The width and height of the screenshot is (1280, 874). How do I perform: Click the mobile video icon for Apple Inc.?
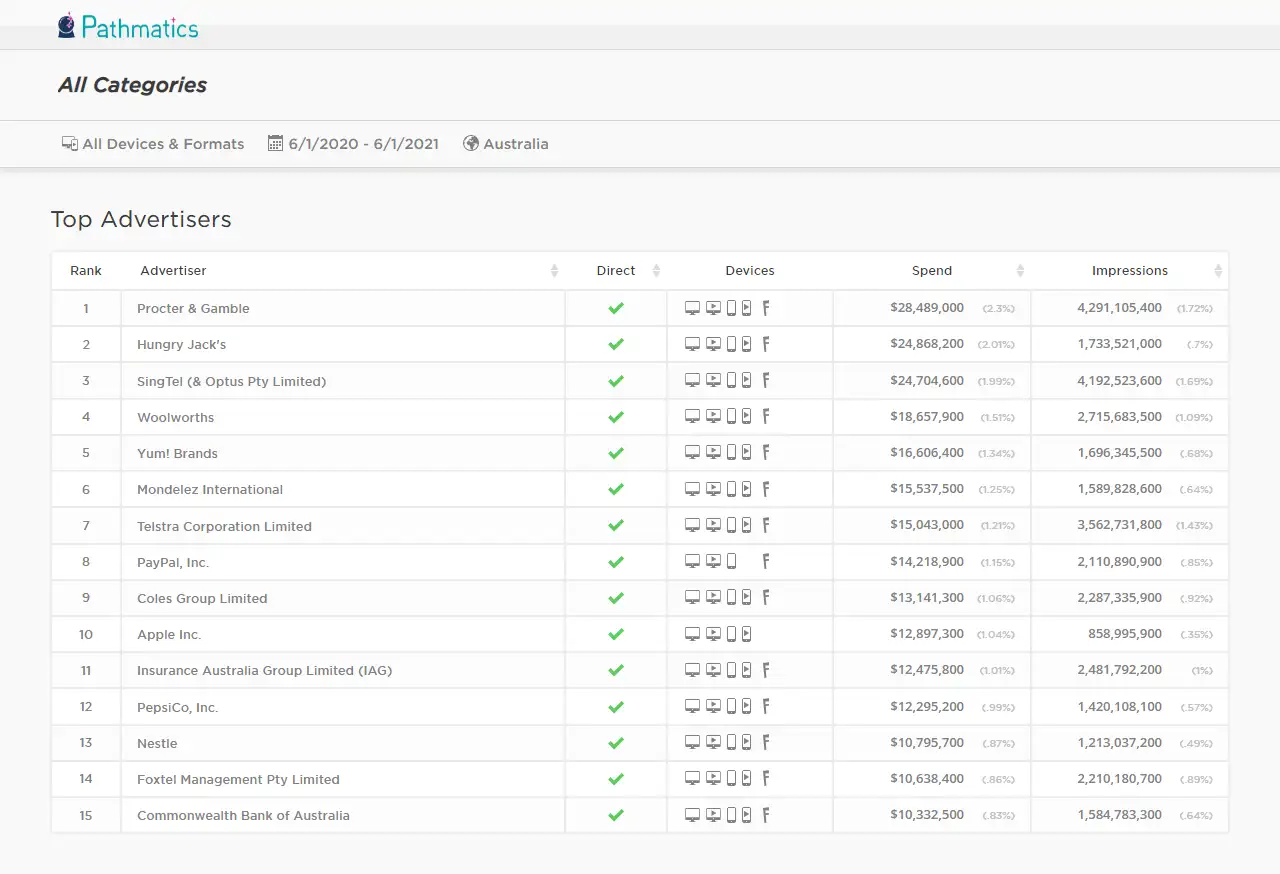pyautogui.click(x=746, y=634)
